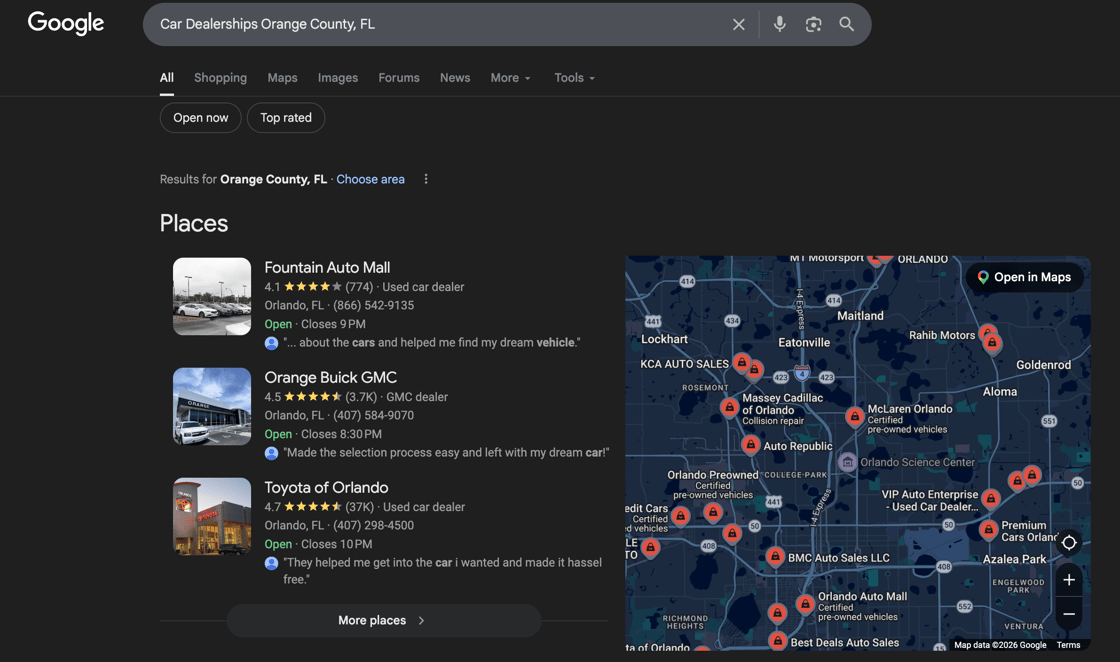Switch to the Images tab
This screenshot has width=1120, height=662.
pos(337,78)
